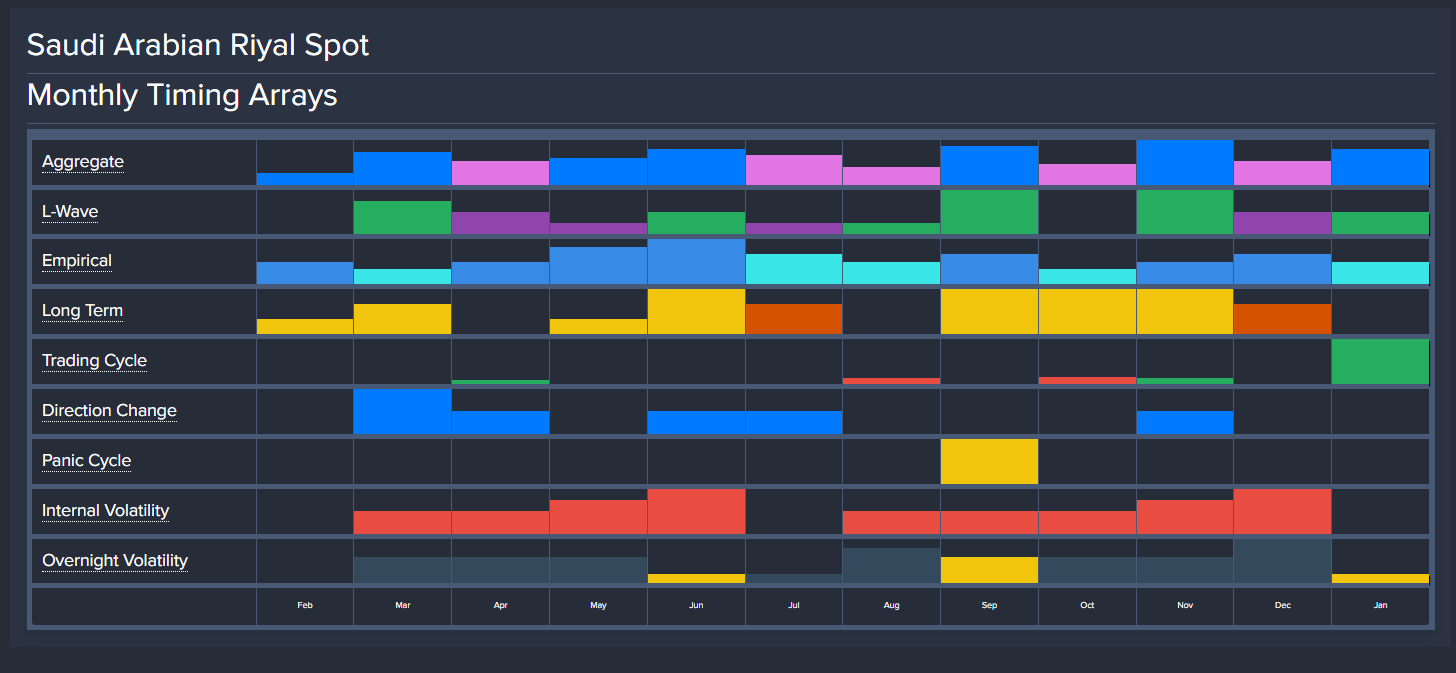The height and width of the screenshot is (673, 1456).
Task: Click the yellow Panic Cycle bar in September
Action: tap(989, 461)
